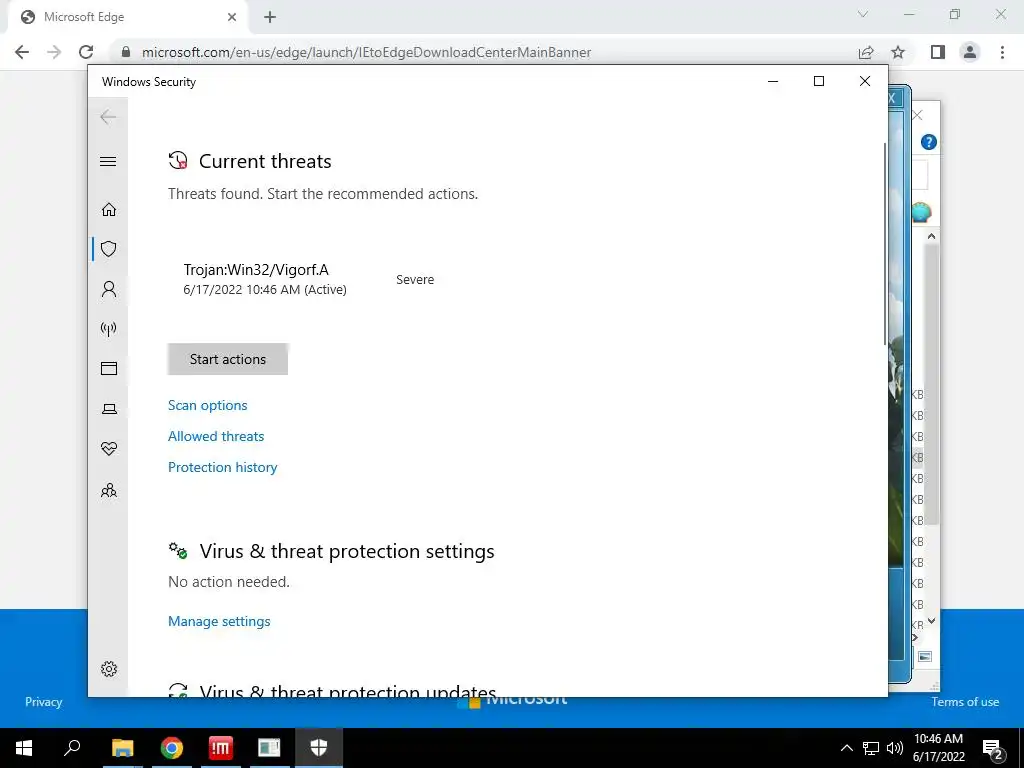The width and height of the screenshot is (1024, 768).
Task: Open Google Chrome from the taskbar
Action: [171, 748]
